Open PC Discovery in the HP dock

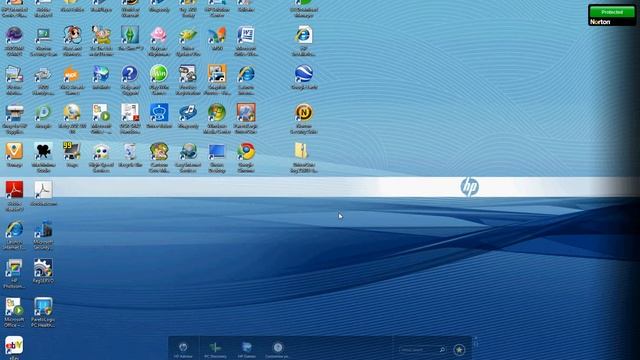(215, 349)
